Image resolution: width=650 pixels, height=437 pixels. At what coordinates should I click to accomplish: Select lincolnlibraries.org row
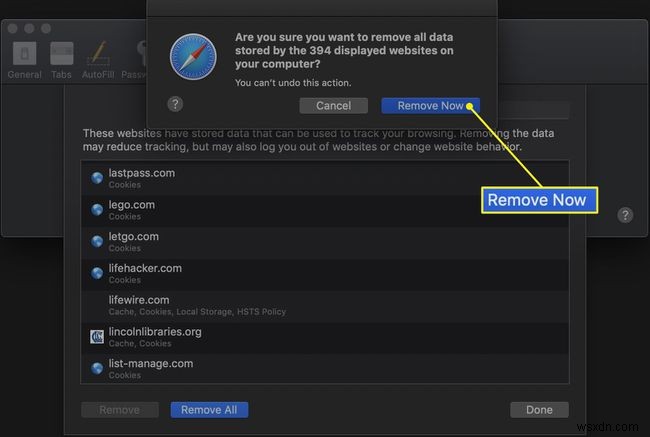(x=325, y=337)
